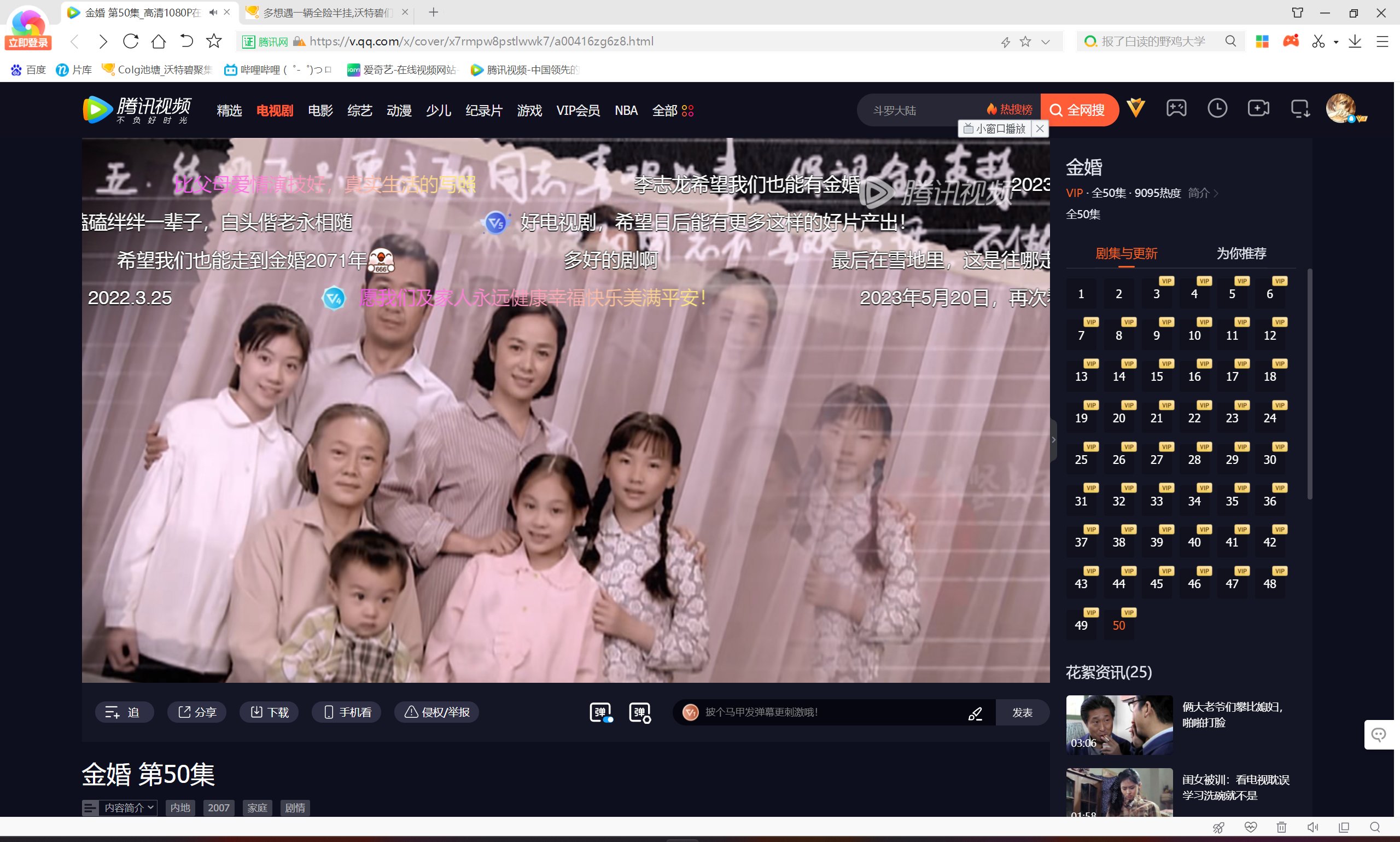The height and width of the screenshot is (842, 1400).
Task: Click the 小窗口播放 mini window button
Action: pyautogui.click(x=994, y=129)
